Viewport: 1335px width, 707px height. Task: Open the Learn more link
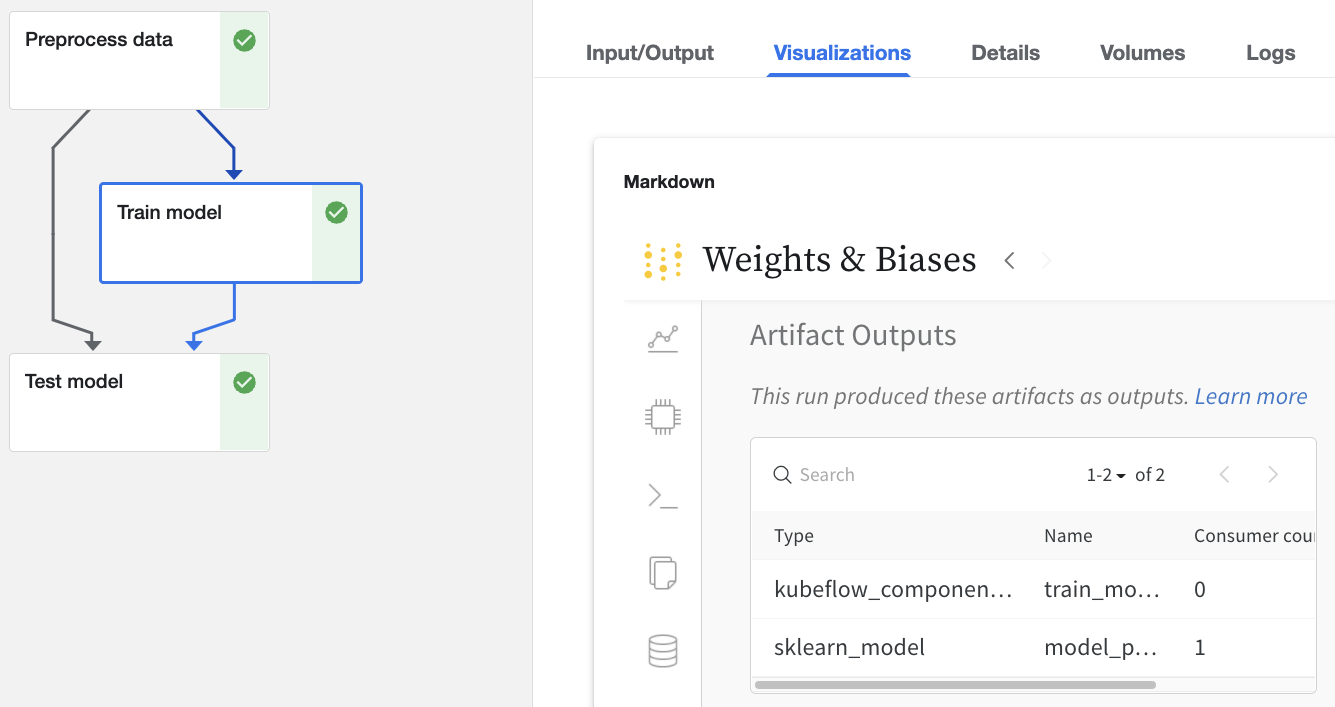1250,396
